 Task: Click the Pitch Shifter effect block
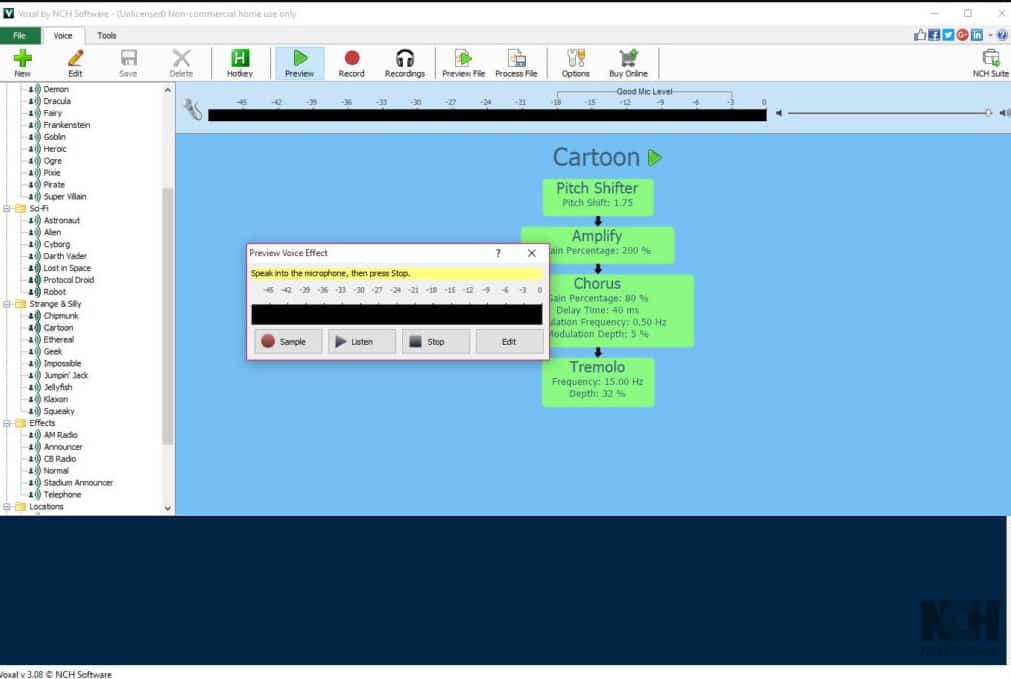click(x=598, y=196)
